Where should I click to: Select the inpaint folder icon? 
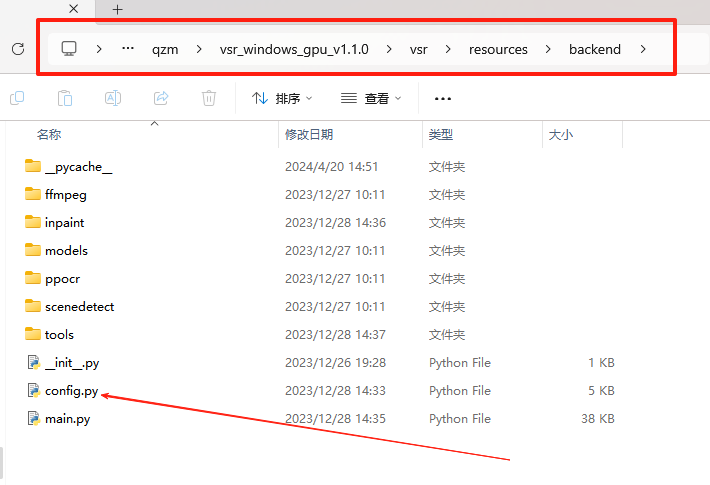(x=33, y=222)
